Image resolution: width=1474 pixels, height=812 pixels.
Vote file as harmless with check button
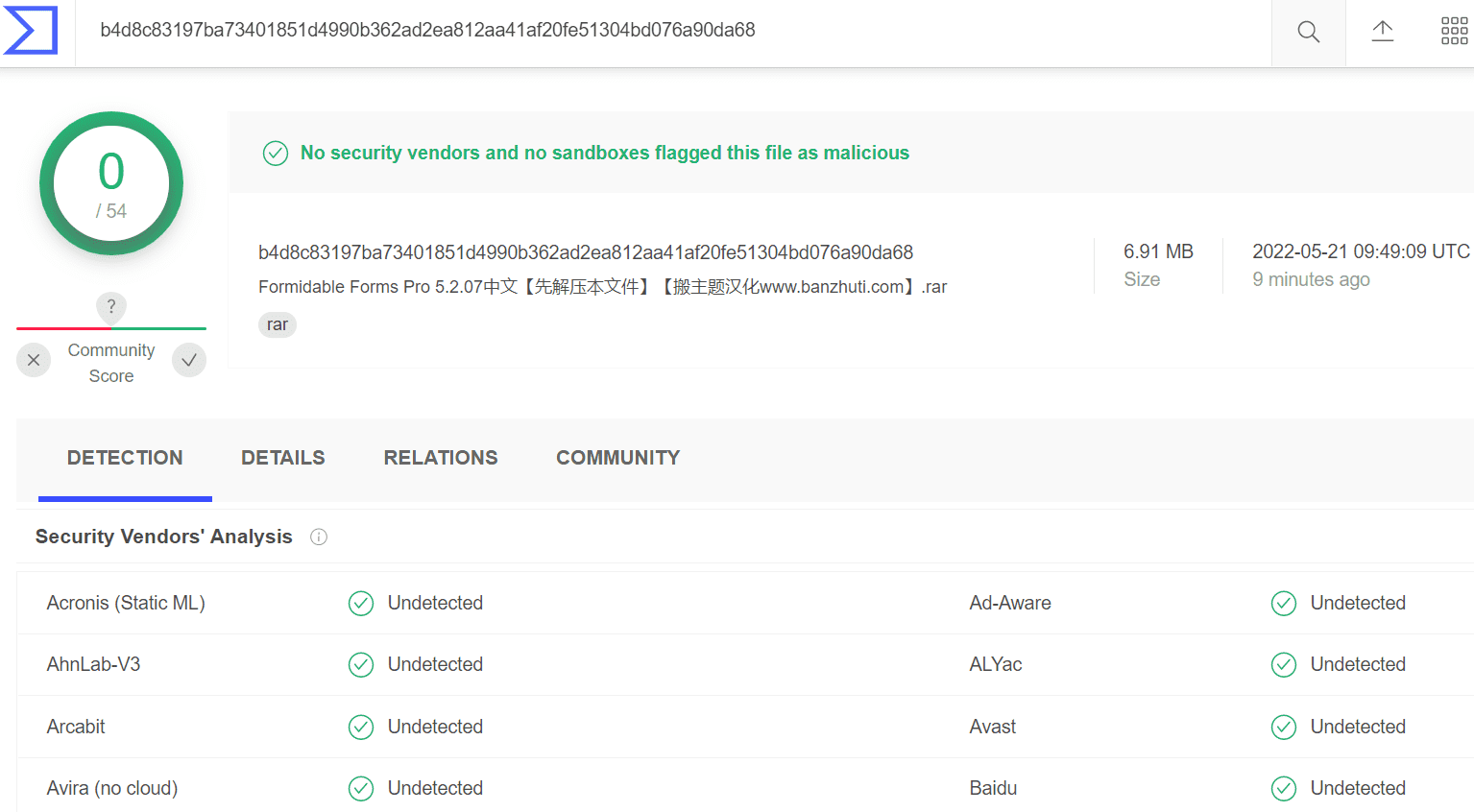(189, 360)
